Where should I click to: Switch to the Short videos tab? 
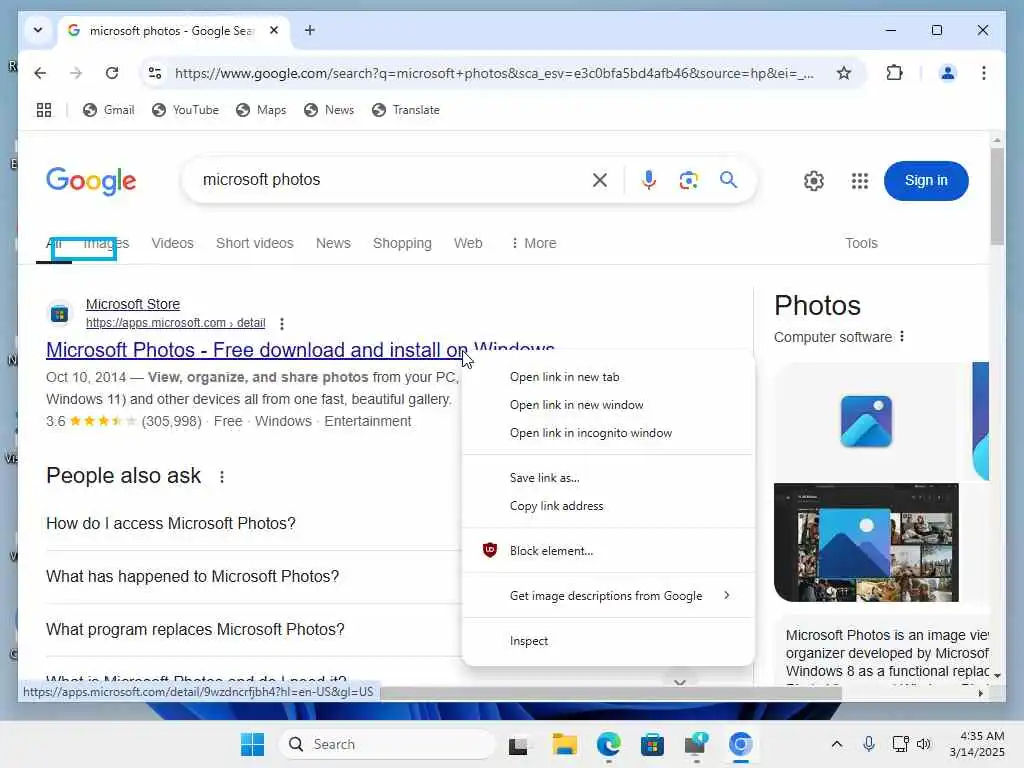coord(255,243)
